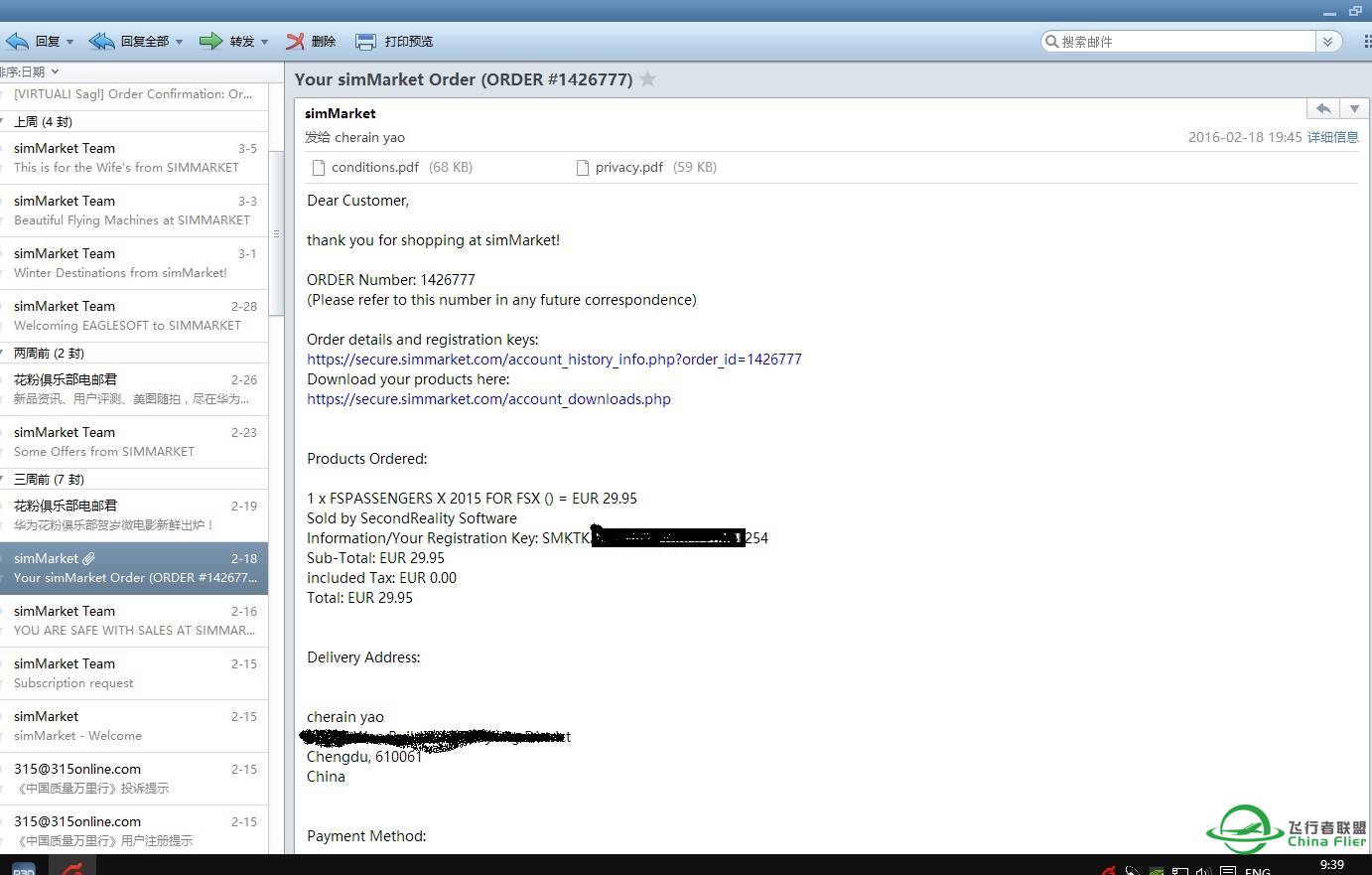
Task: Click the green Forward (转发) arrow
Action: point(210,41)
